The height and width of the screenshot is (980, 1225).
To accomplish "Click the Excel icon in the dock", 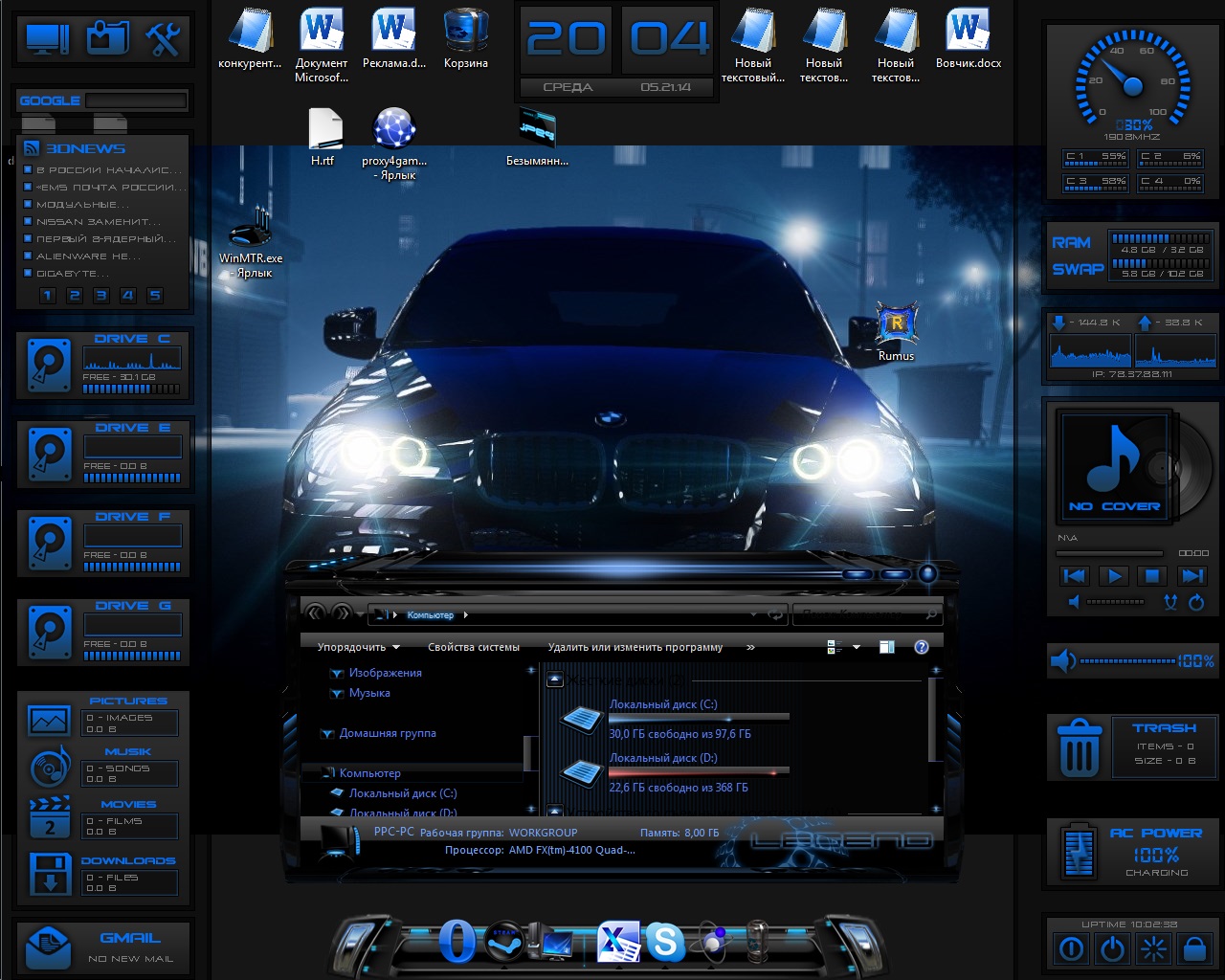I will 617,942.
